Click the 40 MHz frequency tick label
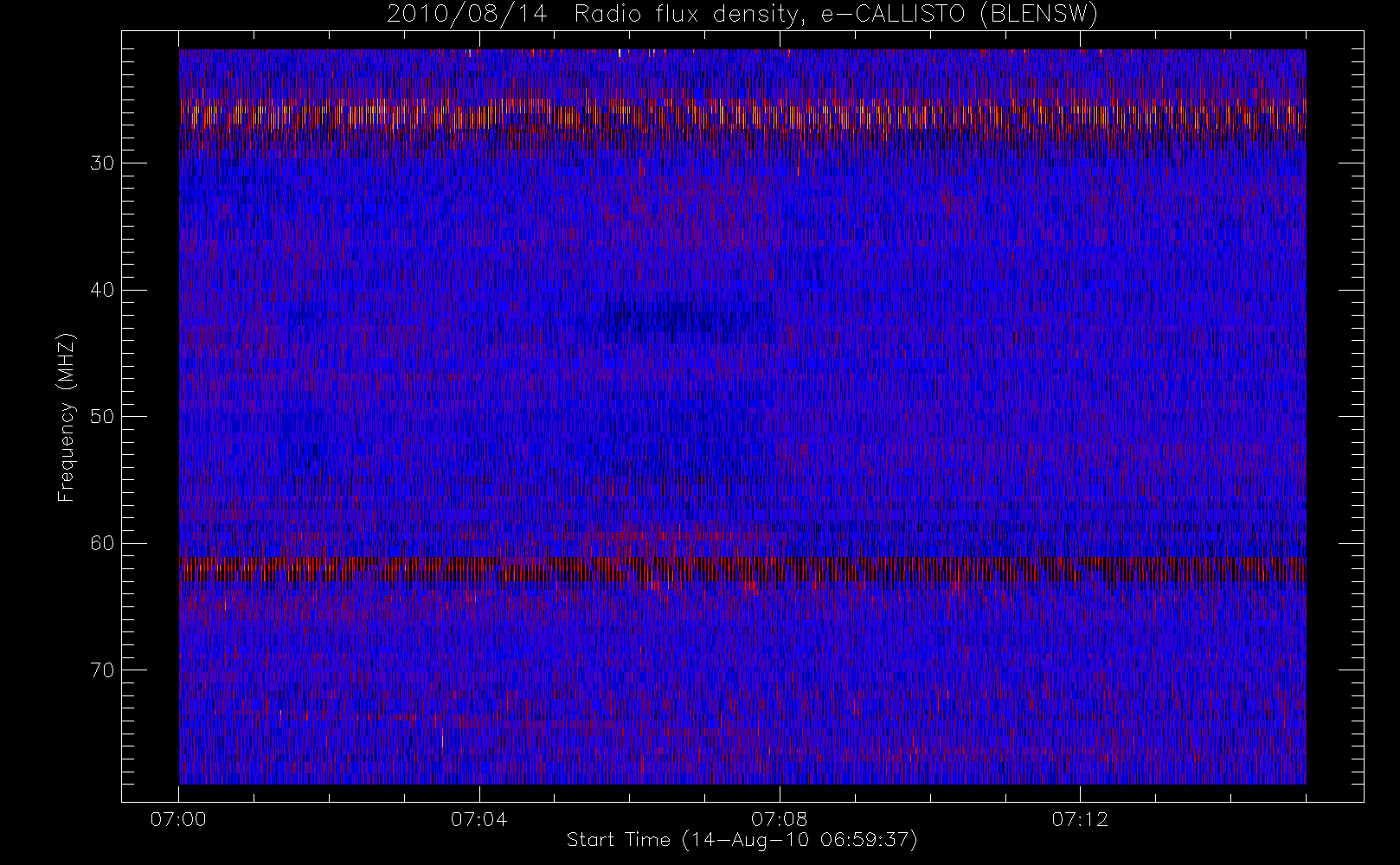The height and width of the screenshot is (865, 1400). click(102, 290)
